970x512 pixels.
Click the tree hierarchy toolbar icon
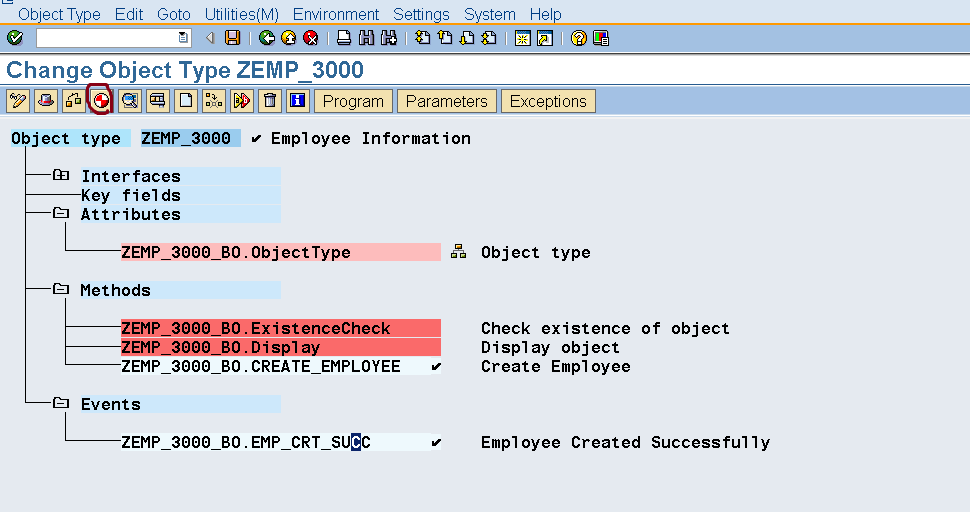(214, 101)
